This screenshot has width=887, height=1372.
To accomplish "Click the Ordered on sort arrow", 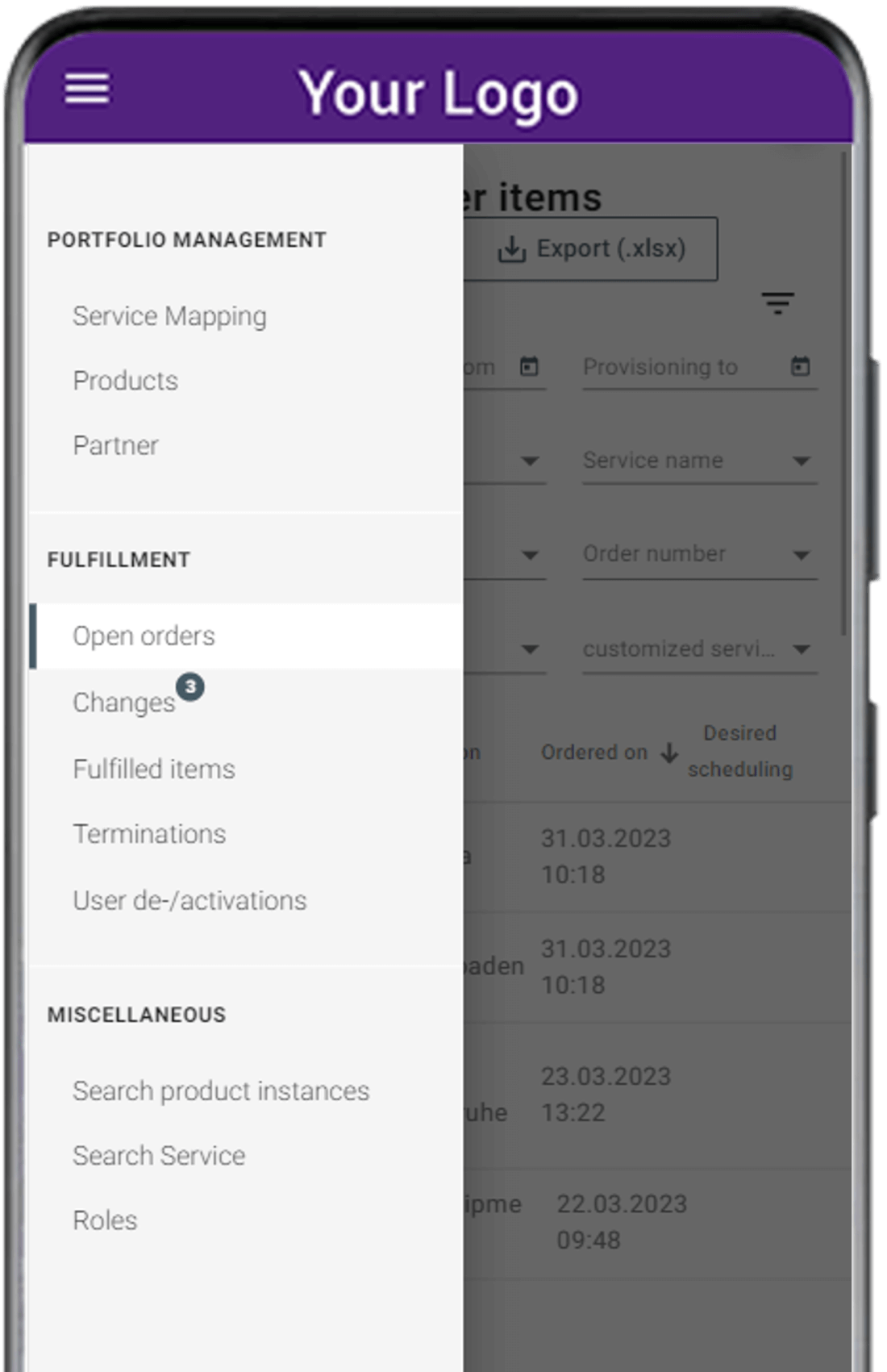I will click(669, 753).
